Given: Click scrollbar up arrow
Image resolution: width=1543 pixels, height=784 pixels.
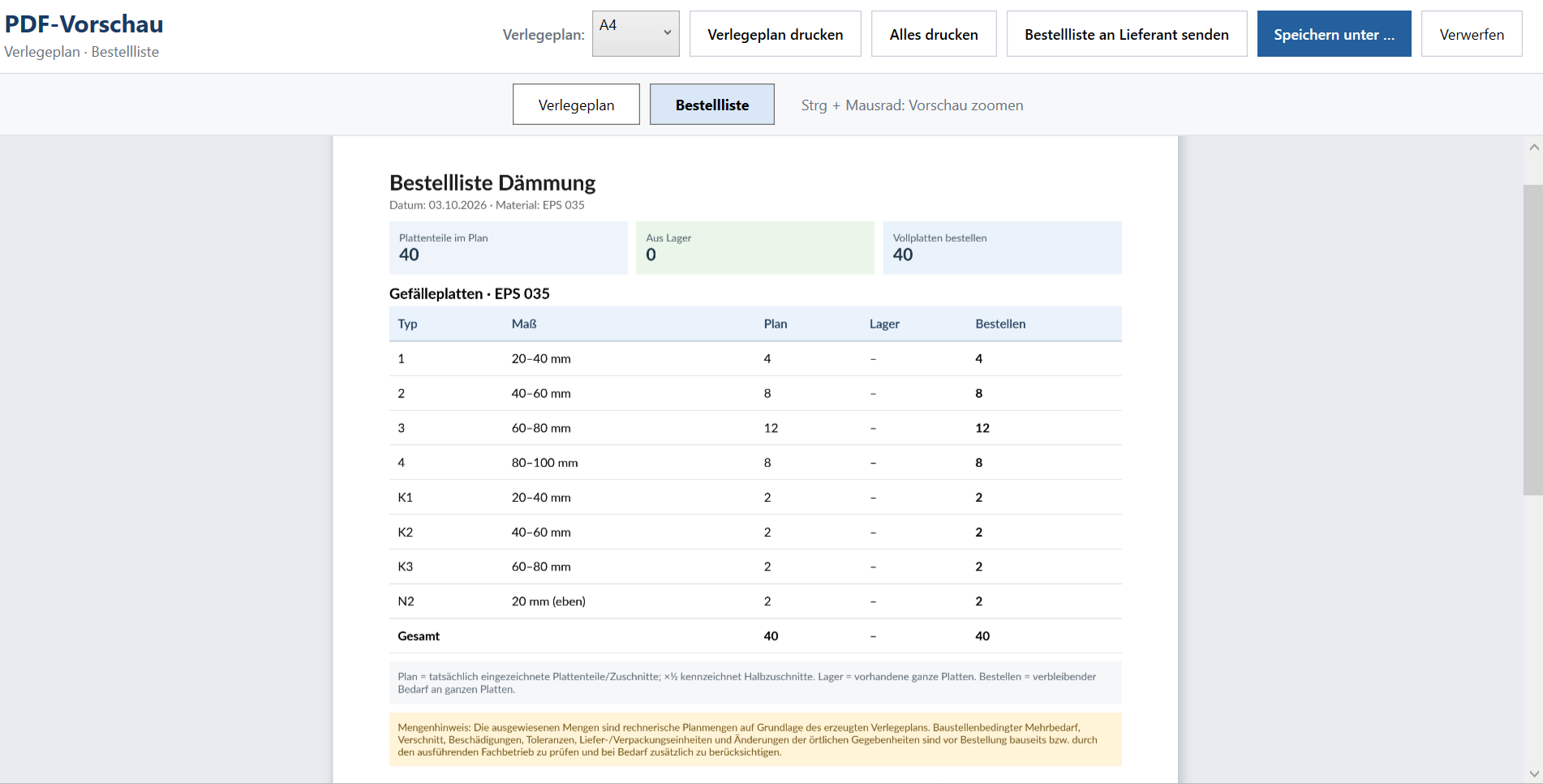Looking at the screenshot, I should 1533,148.
